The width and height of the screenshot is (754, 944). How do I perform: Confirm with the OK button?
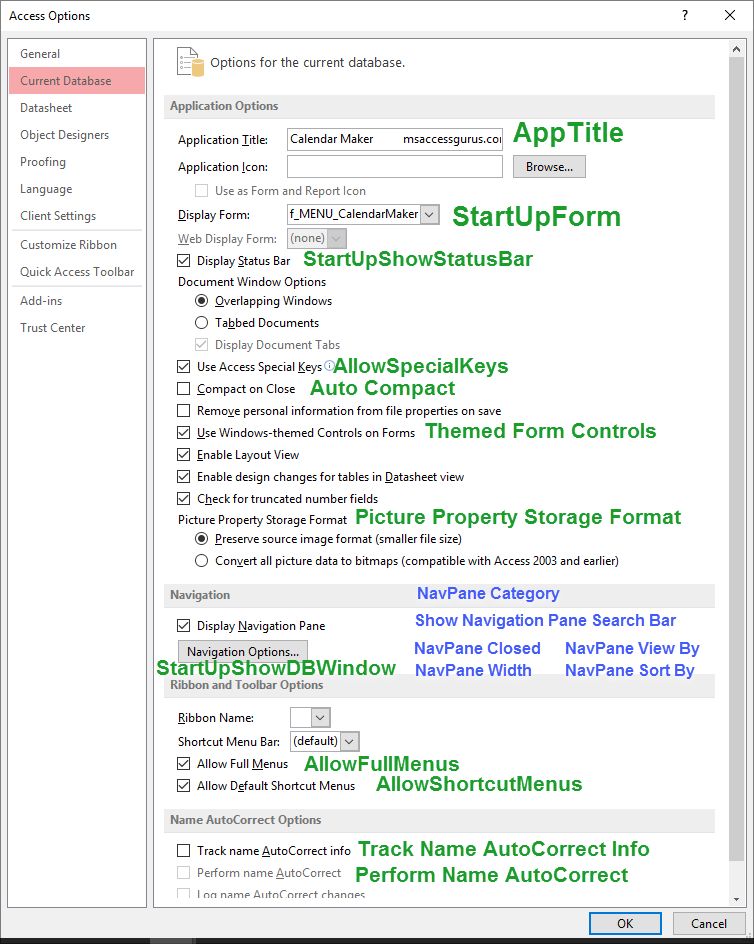[625, 924]
